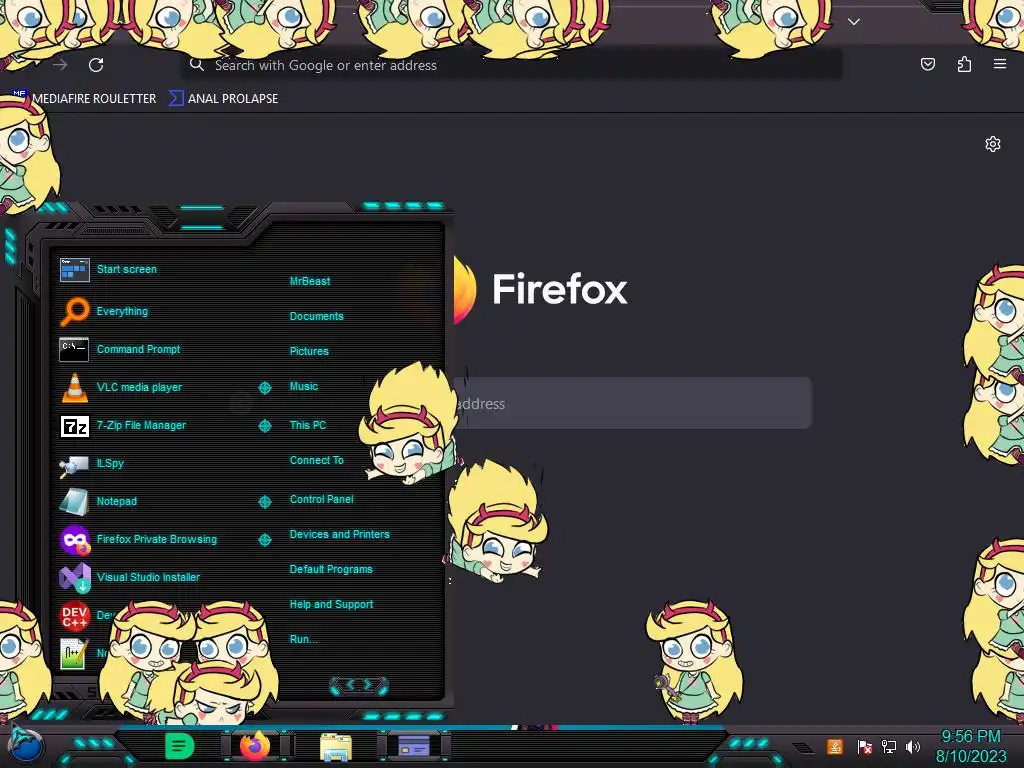Viewport: 1024px width, 768px height.
Task: Click the ILSpy icon in start menu
Action: tap(74, 464)
